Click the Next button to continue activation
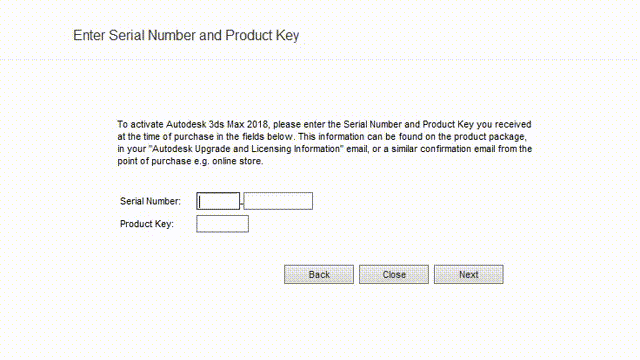Viewport: 640px width, 360px height. (x=469, y=274)
